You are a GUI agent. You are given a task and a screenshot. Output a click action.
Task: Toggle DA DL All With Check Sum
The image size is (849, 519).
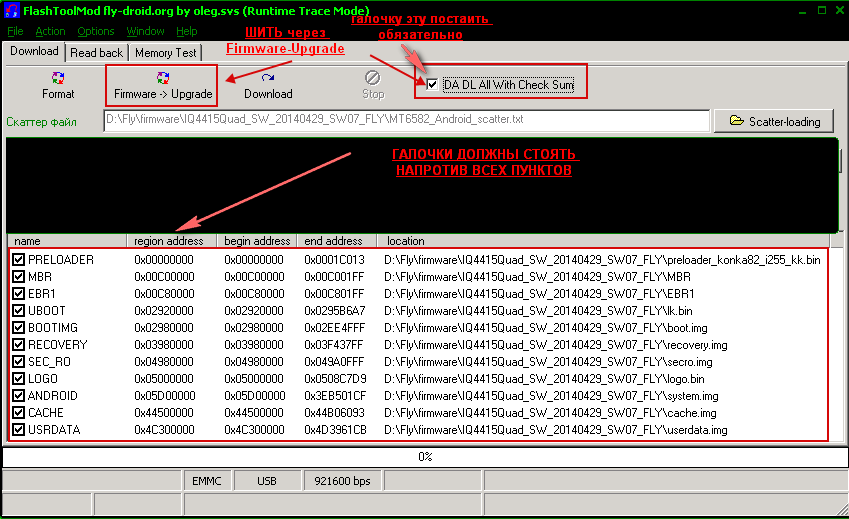pyautogui.click(x=432, y=85)
